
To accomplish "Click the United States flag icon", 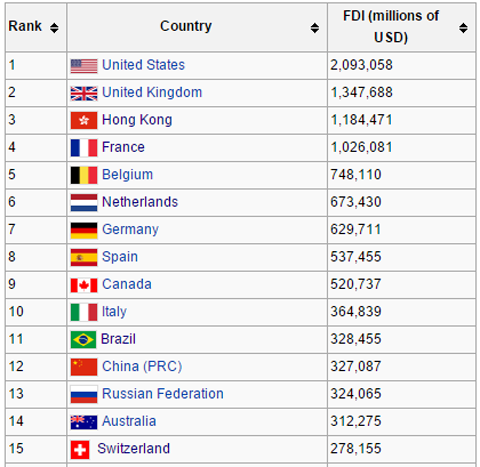I will pos(84,66).
